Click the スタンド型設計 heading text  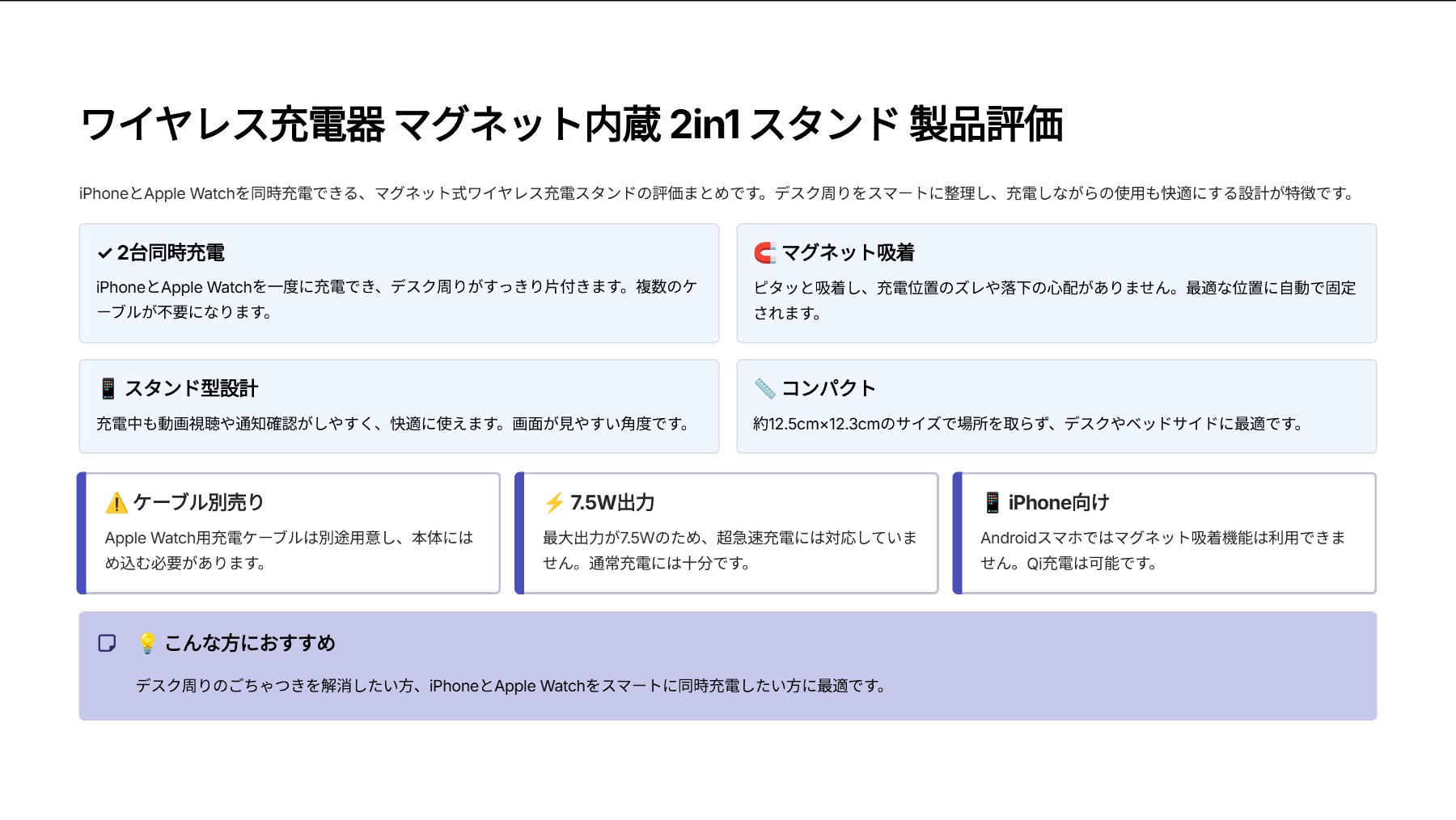[x=192, y=387]
